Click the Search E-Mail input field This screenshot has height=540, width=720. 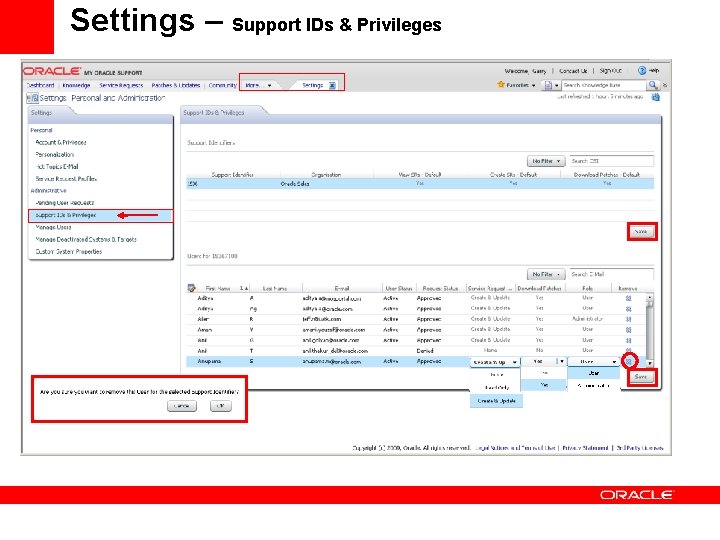[612, 274]
